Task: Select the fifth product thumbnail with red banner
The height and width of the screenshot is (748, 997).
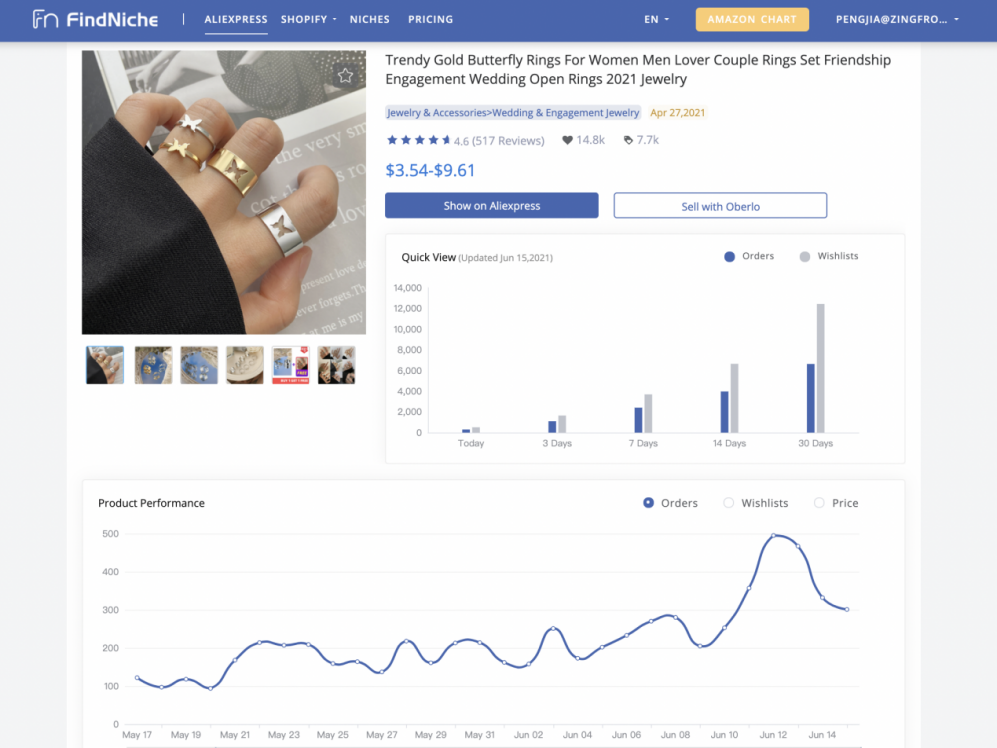Action: [291, 365]
